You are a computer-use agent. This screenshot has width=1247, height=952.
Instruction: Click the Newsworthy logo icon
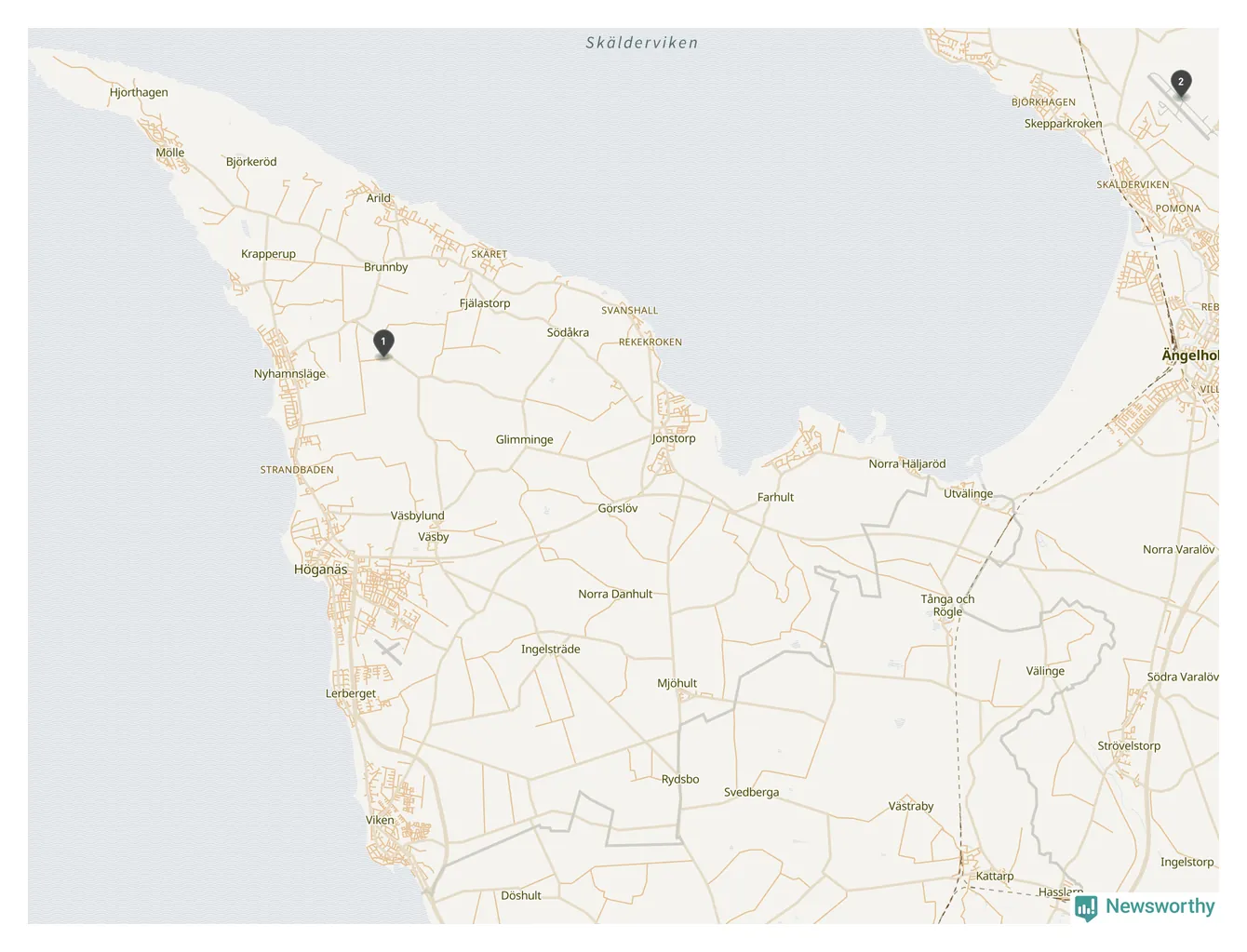[x=1086, y=907]
